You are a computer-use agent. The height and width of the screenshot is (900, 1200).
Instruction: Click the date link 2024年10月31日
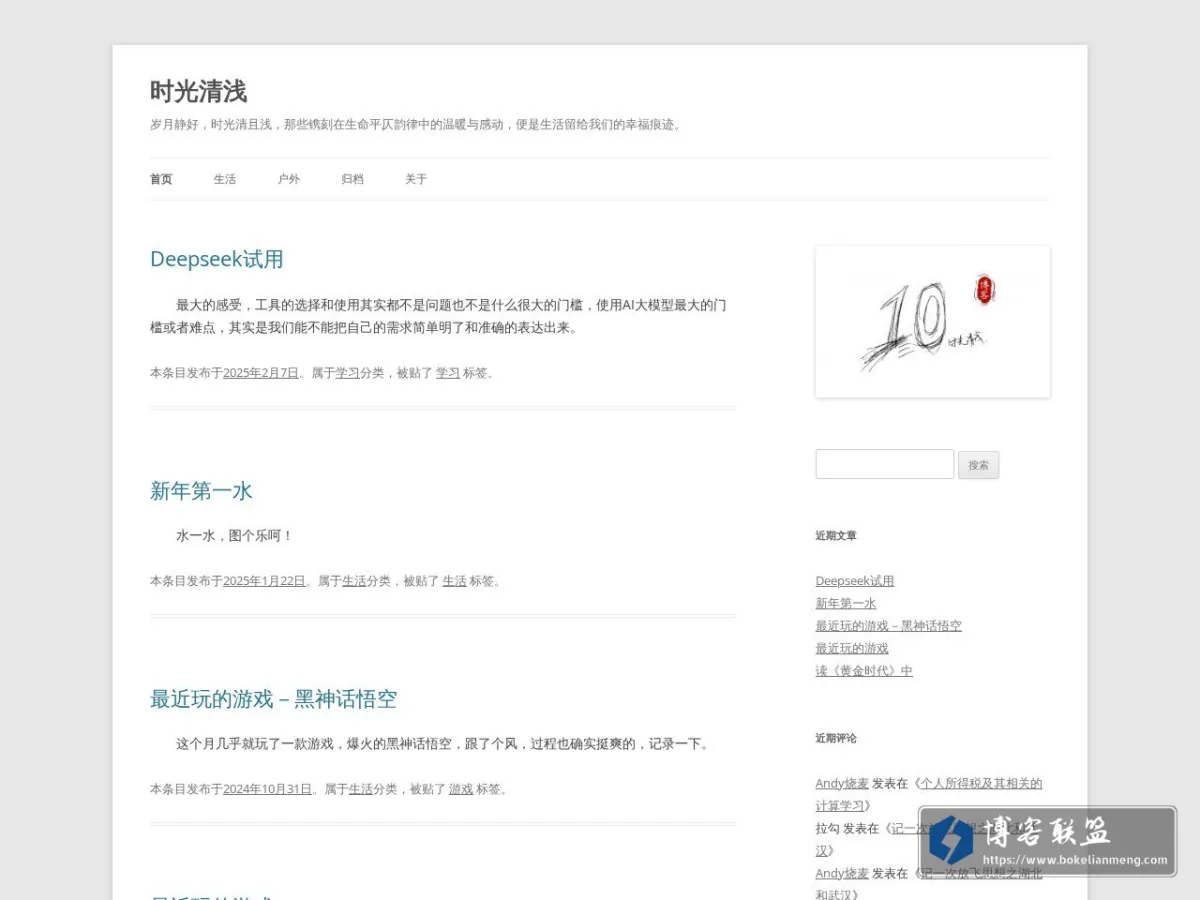[x=268, y=789]
